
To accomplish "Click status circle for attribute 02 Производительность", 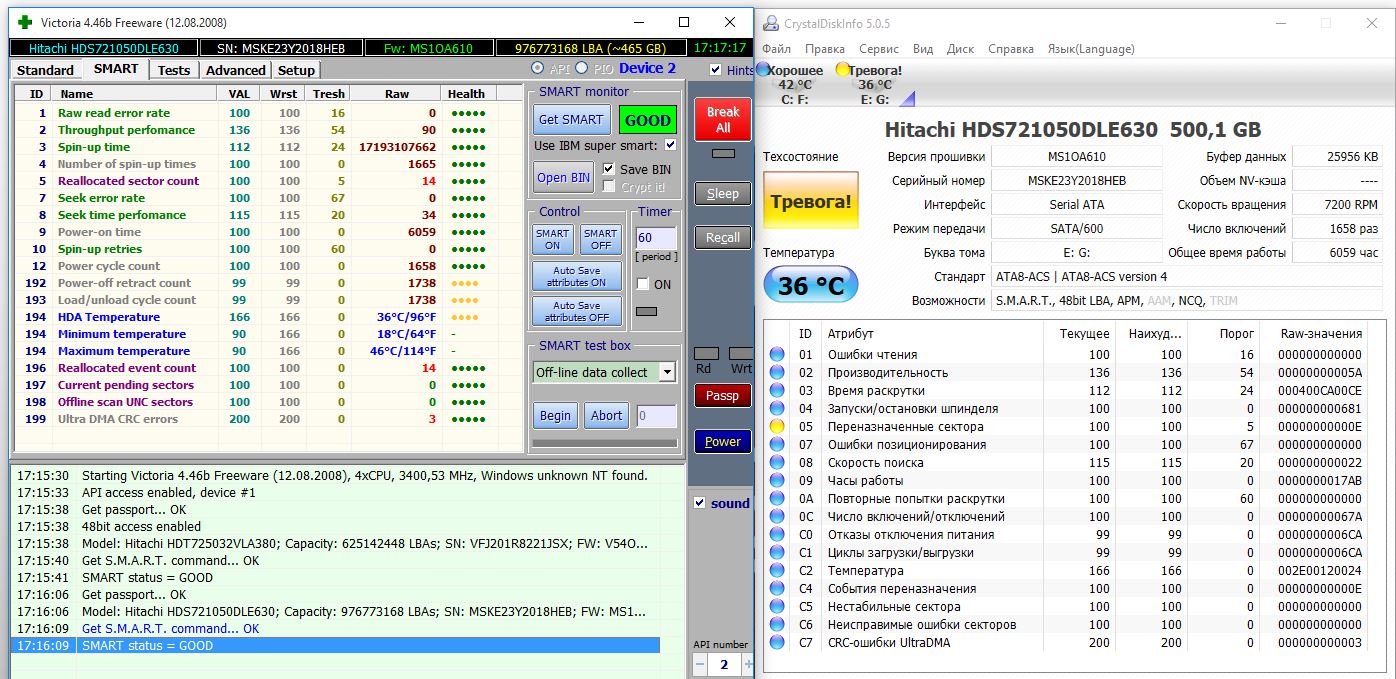I will (777, 373).
